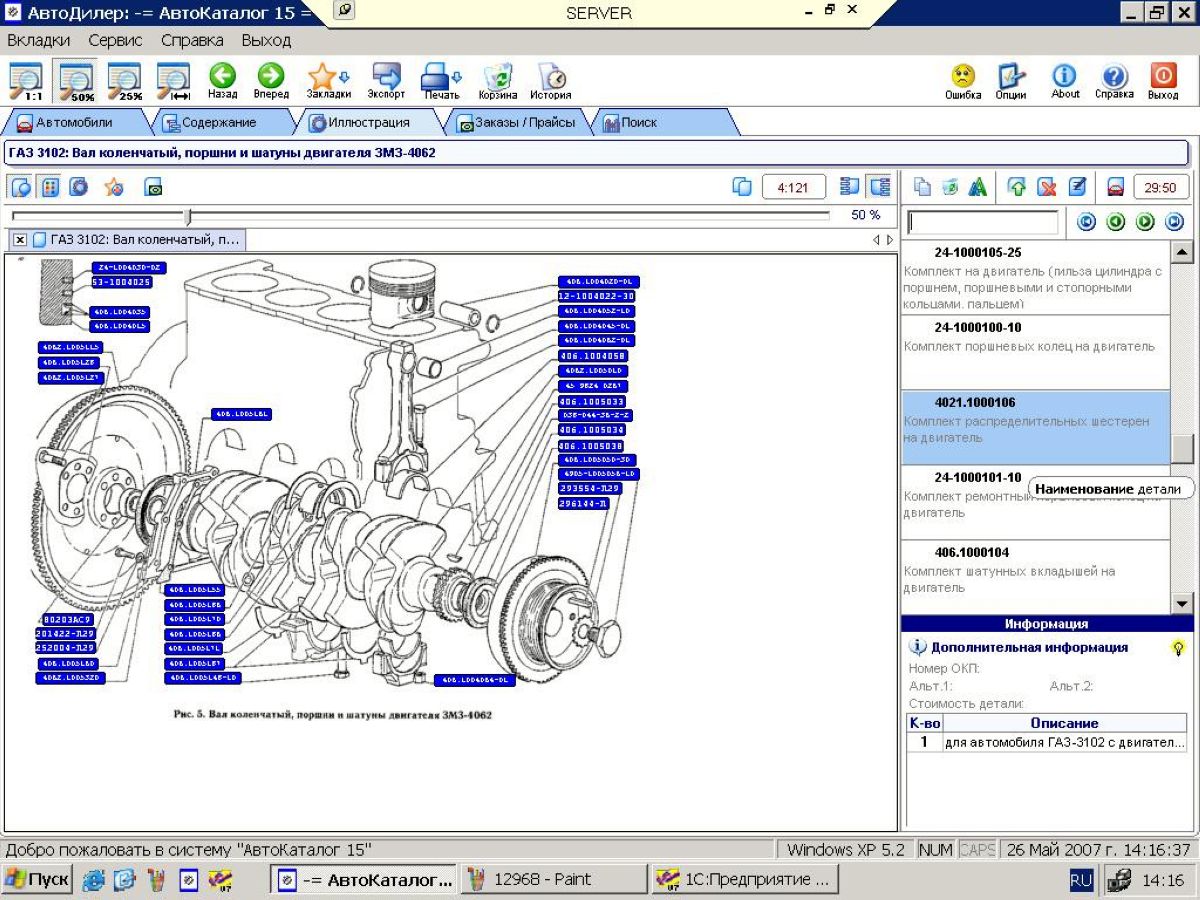Screen dimensions: 1200x900
Task: Switch to the Заказы / Прайсы tab
Action: click(517, 123)
